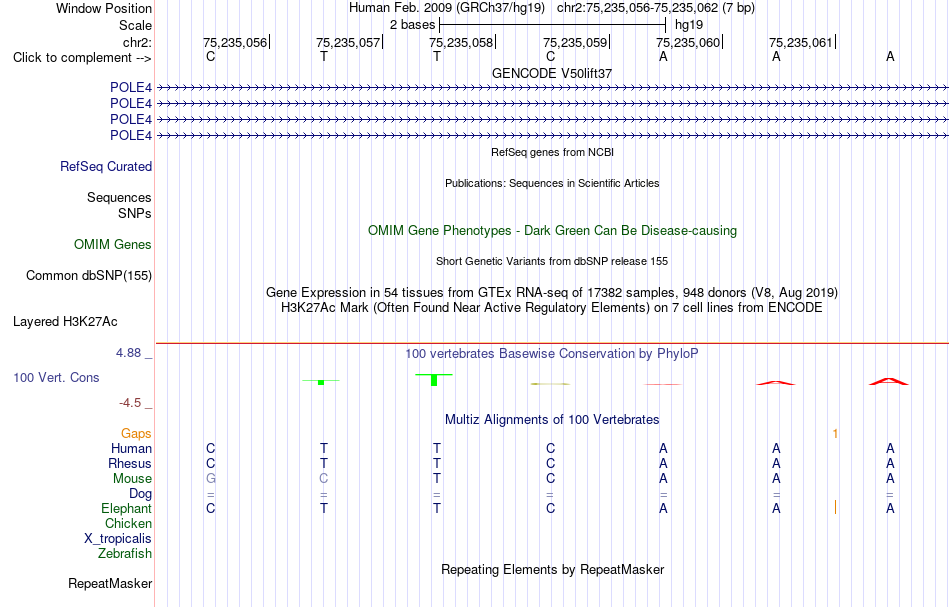Viewport: 950px width, 607px height.
Task: Click the GENCODE V50lift37 track title
Action: pos(552,73)
